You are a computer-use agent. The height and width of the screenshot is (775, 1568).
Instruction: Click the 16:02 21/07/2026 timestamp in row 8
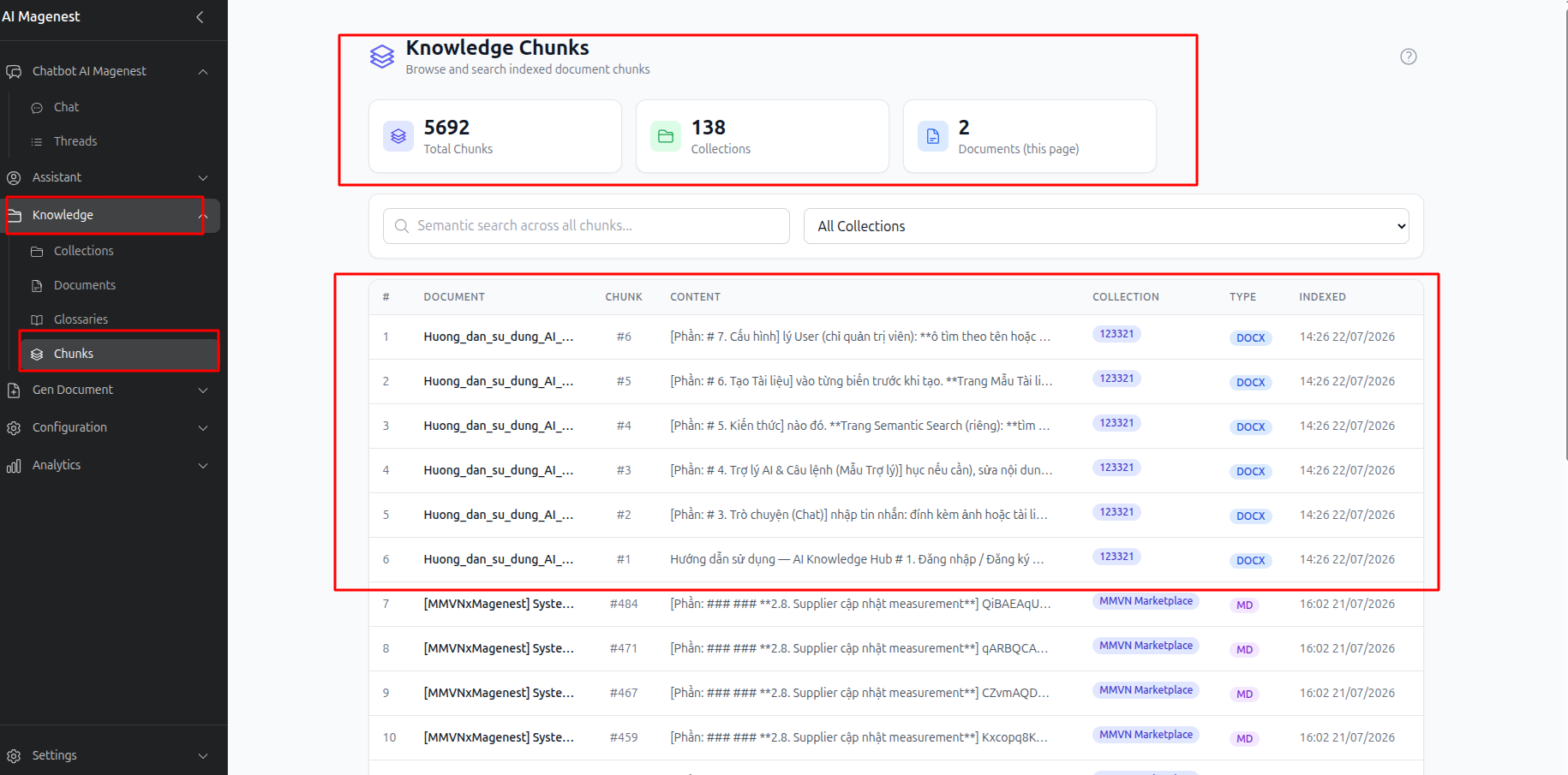click(1347, 649)
